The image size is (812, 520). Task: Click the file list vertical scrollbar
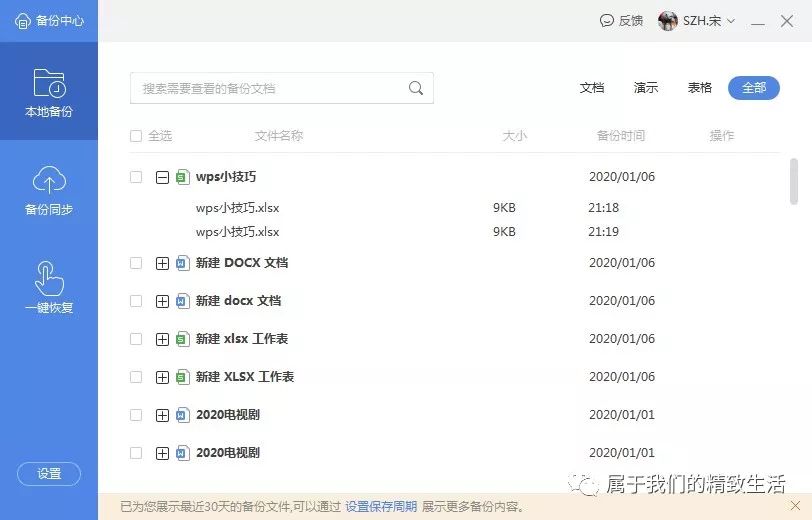click(793, 181)
